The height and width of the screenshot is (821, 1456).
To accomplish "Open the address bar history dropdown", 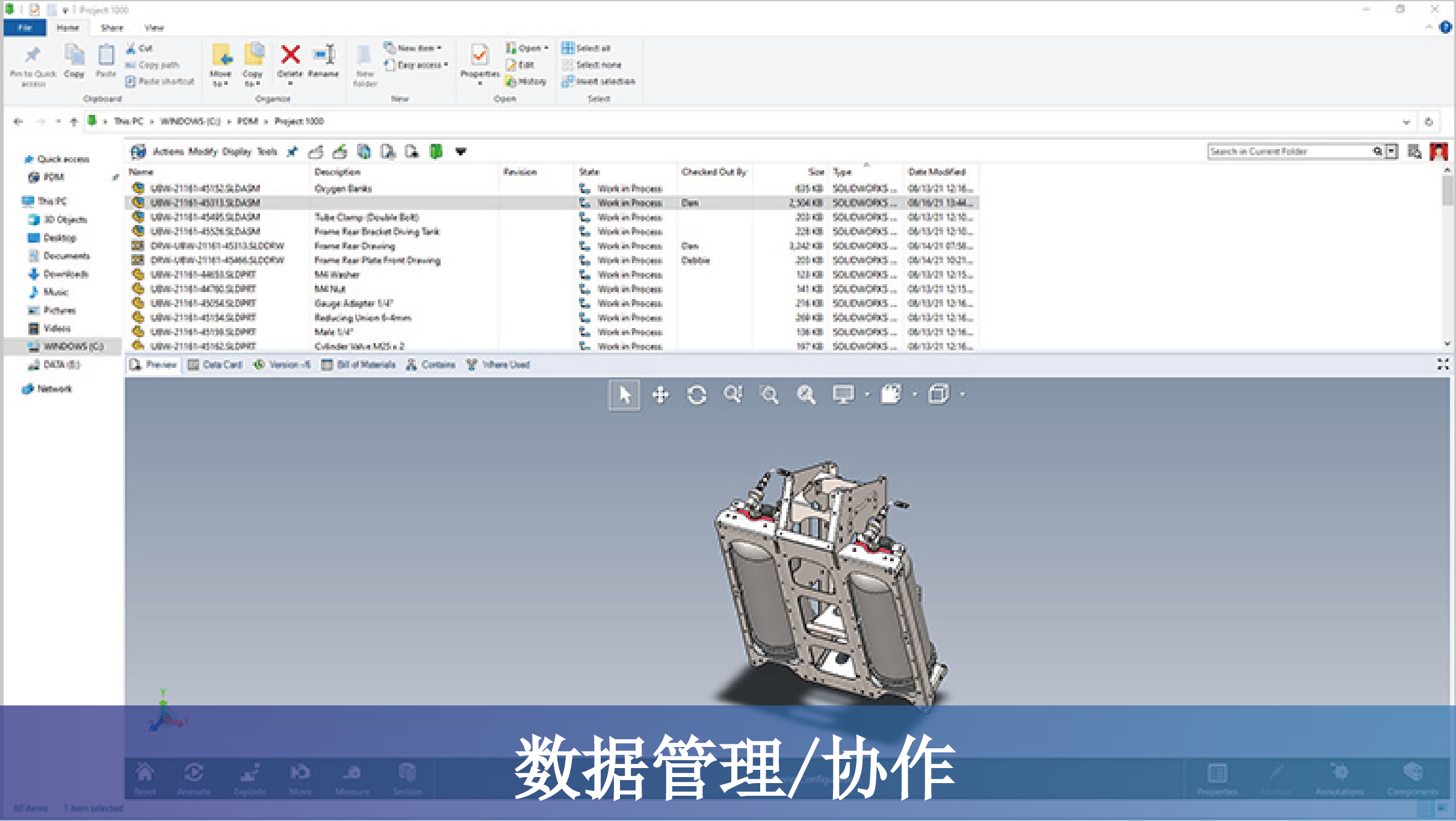I will (1406, 122).
